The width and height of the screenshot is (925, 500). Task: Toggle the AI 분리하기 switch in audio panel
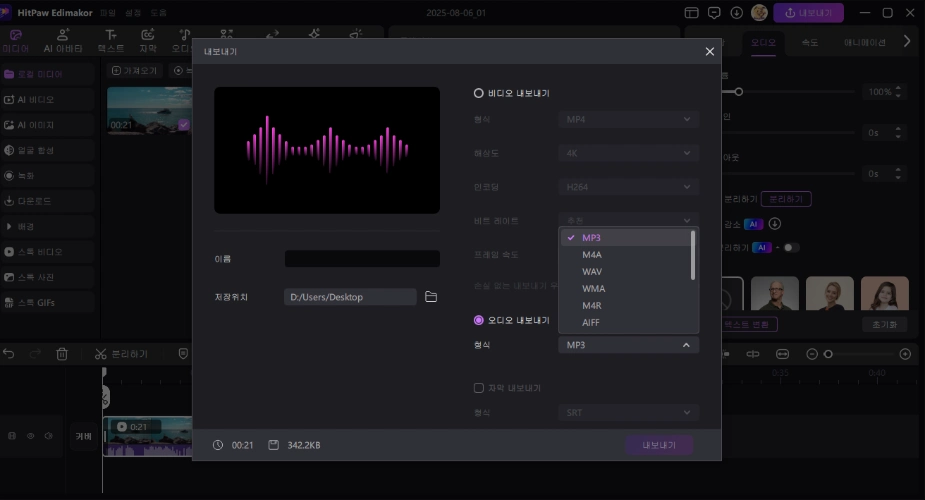point(791,248)
